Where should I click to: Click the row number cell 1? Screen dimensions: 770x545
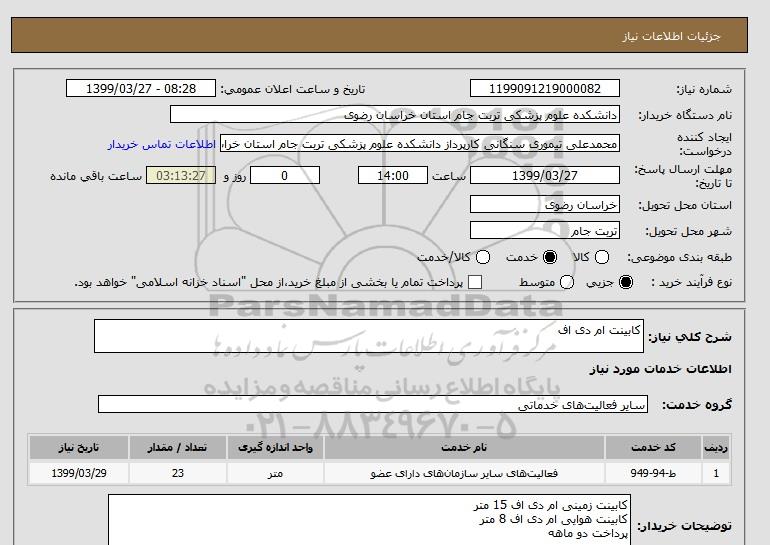pyautogui.click(x=716, y=473)
